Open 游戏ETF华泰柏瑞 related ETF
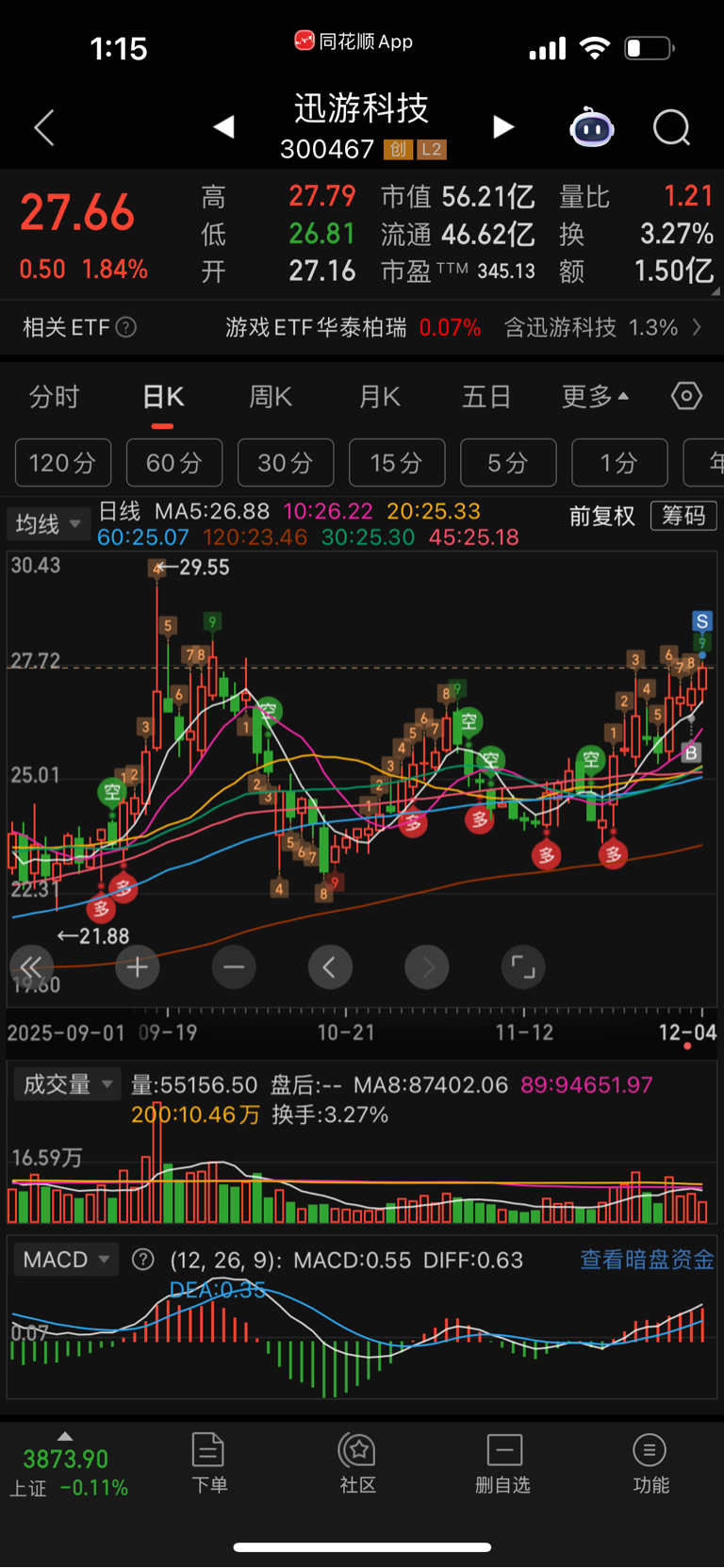Screen dimensions: 724x1568 pos(316,327)
